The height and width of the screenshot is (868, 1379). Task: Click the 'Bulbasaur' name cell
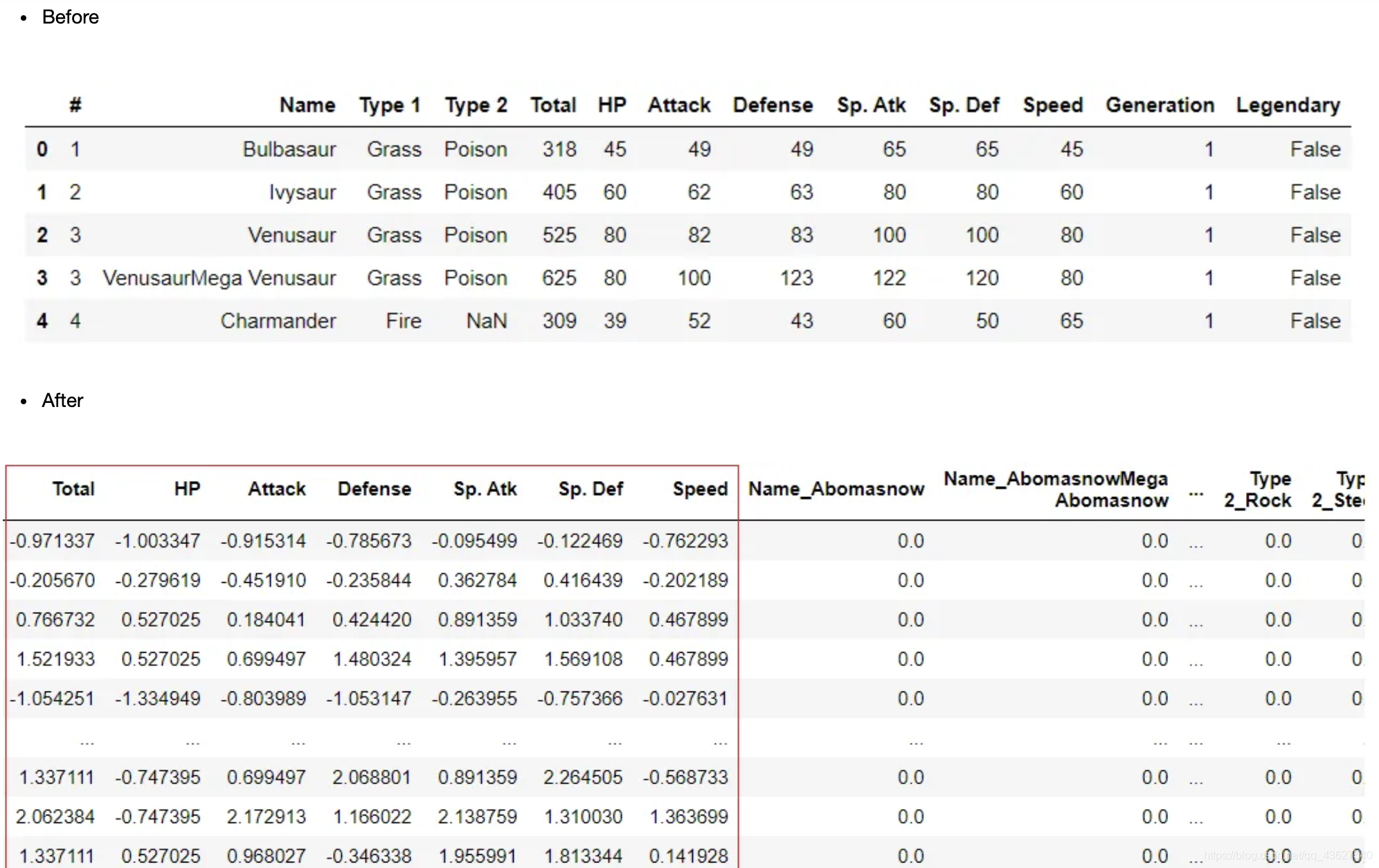(289, 149)
